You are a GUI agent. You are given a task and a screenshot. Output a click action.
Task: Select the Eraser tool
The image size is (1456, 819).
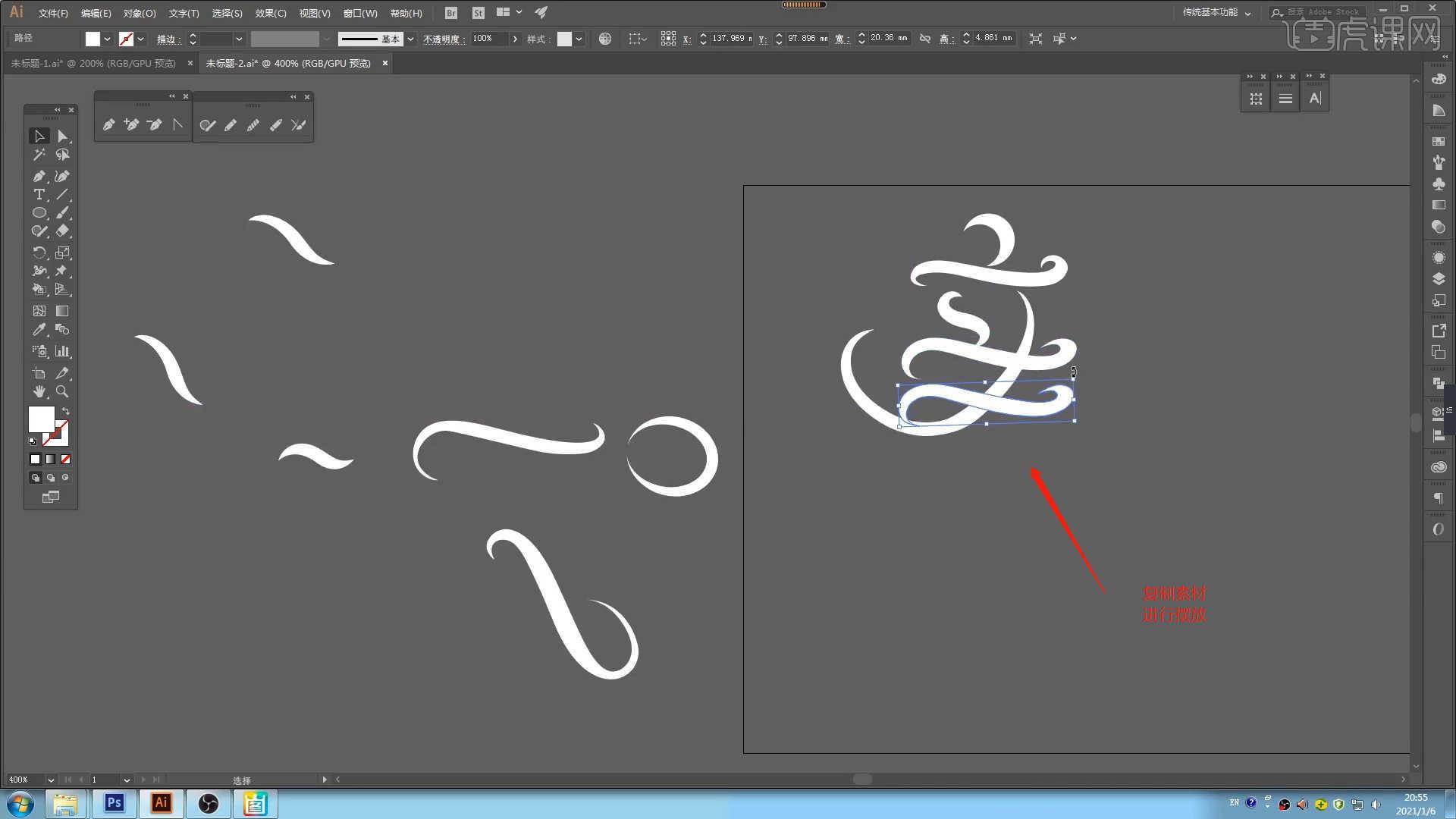tap(62, 231)
